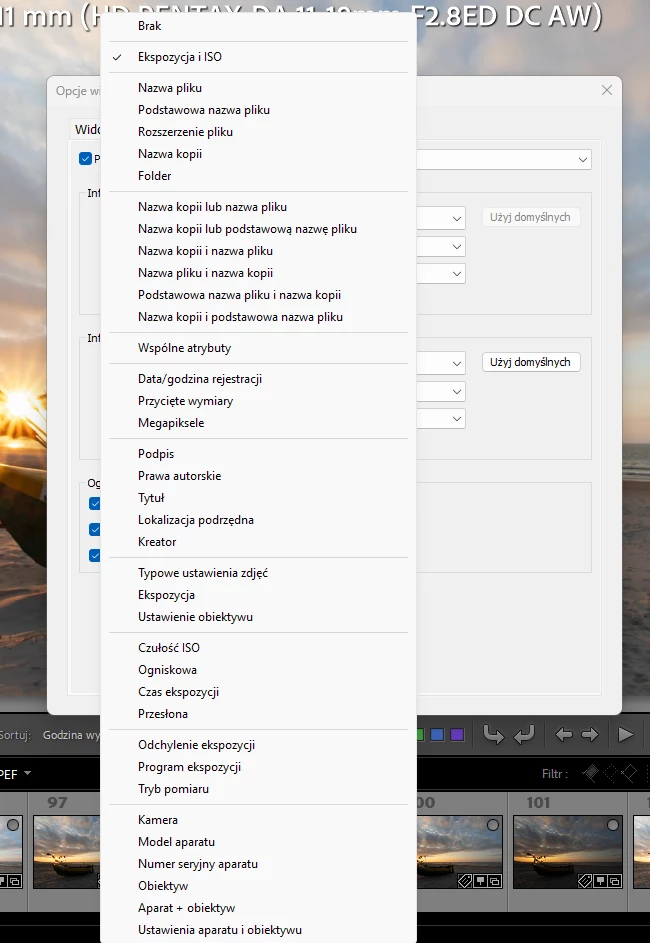
Task: Open the dropdown beside the active Użyj domyślnych
Action: click(x=441, y=363)
